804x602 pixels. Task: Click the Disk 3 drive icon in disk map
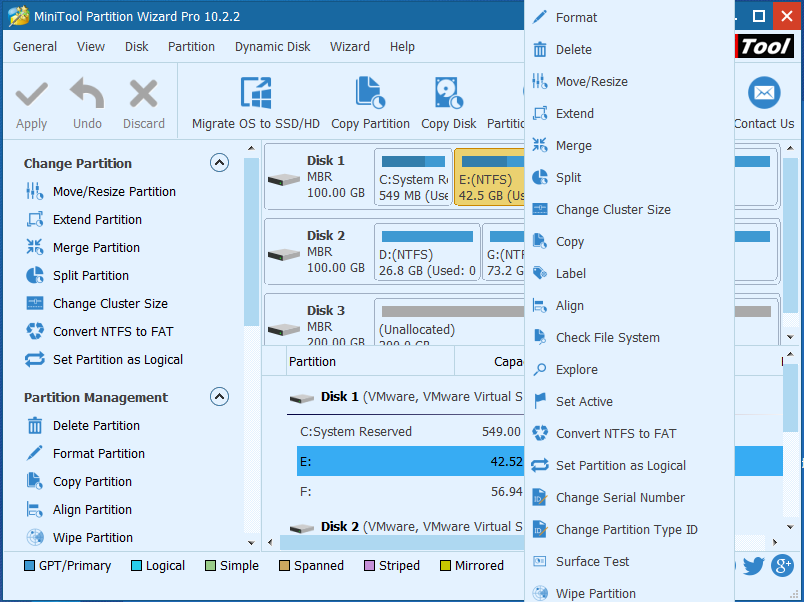click(284, 329)
